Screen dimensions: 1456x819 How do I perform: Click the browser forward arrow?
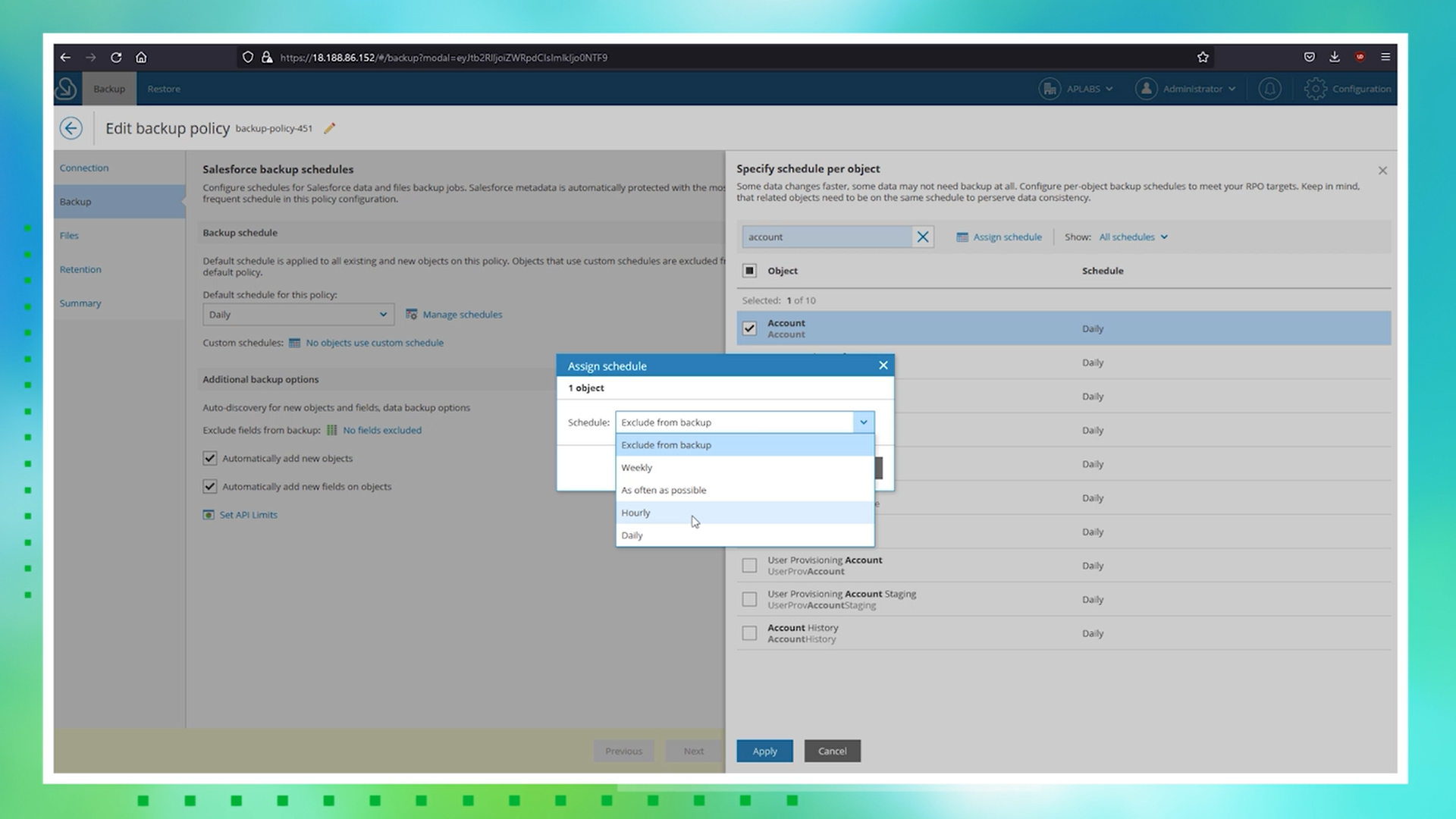[90, 57]
